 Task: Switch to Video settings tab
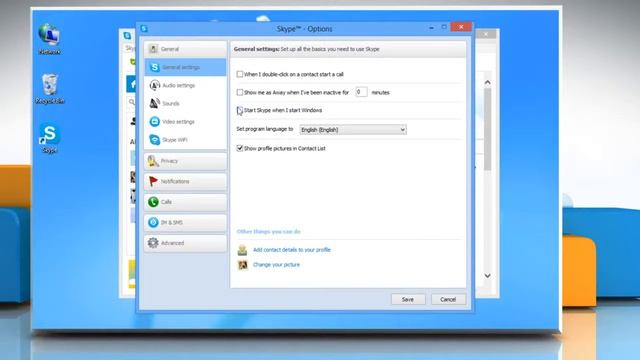tap(185, 122)
